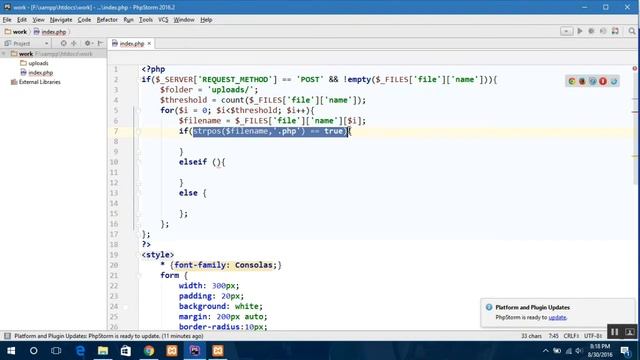Viewport: 640px width, 360px height.
Task: Toggle code fold marker at line 7
Action: [138, 131]
